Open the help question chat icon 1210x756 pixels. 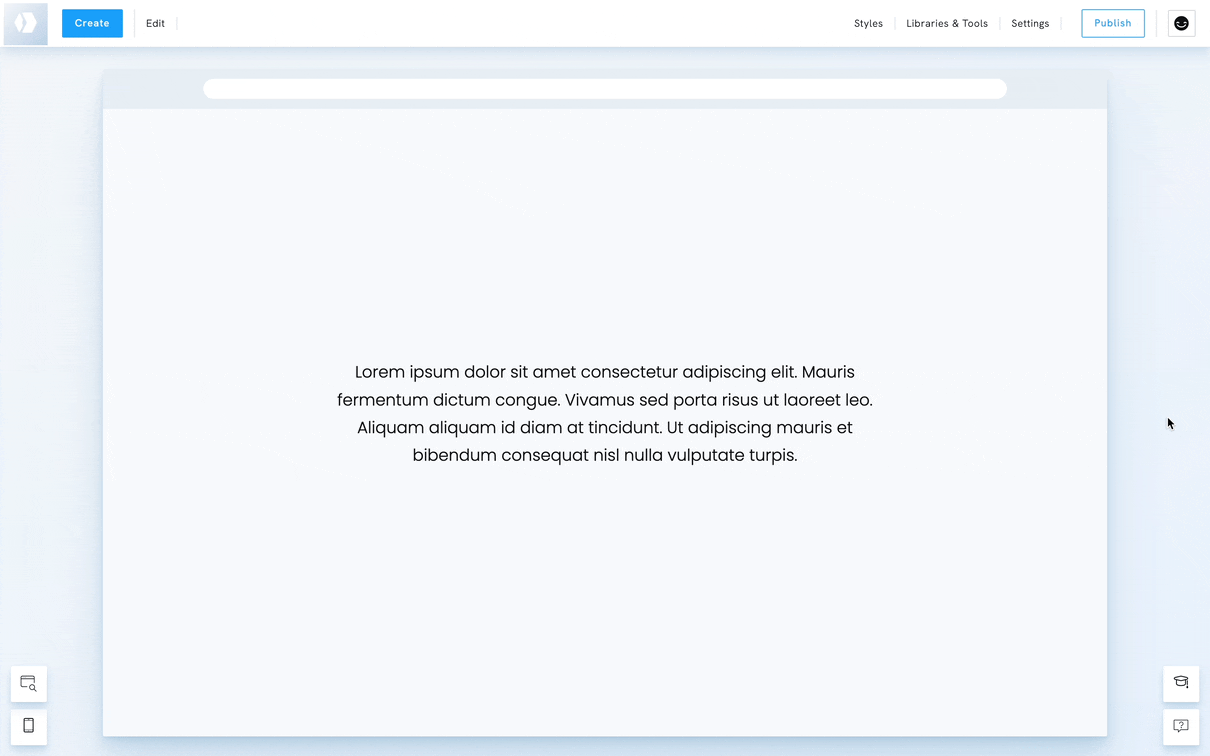tap(1181, 726)
